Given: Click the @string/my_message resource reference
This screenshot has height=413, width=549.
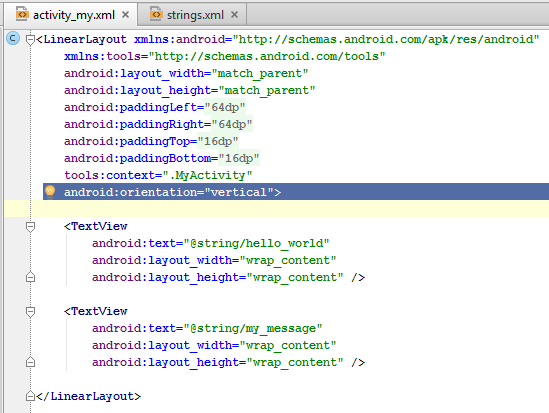Looking at the screenshot, I should coord(253,328).
